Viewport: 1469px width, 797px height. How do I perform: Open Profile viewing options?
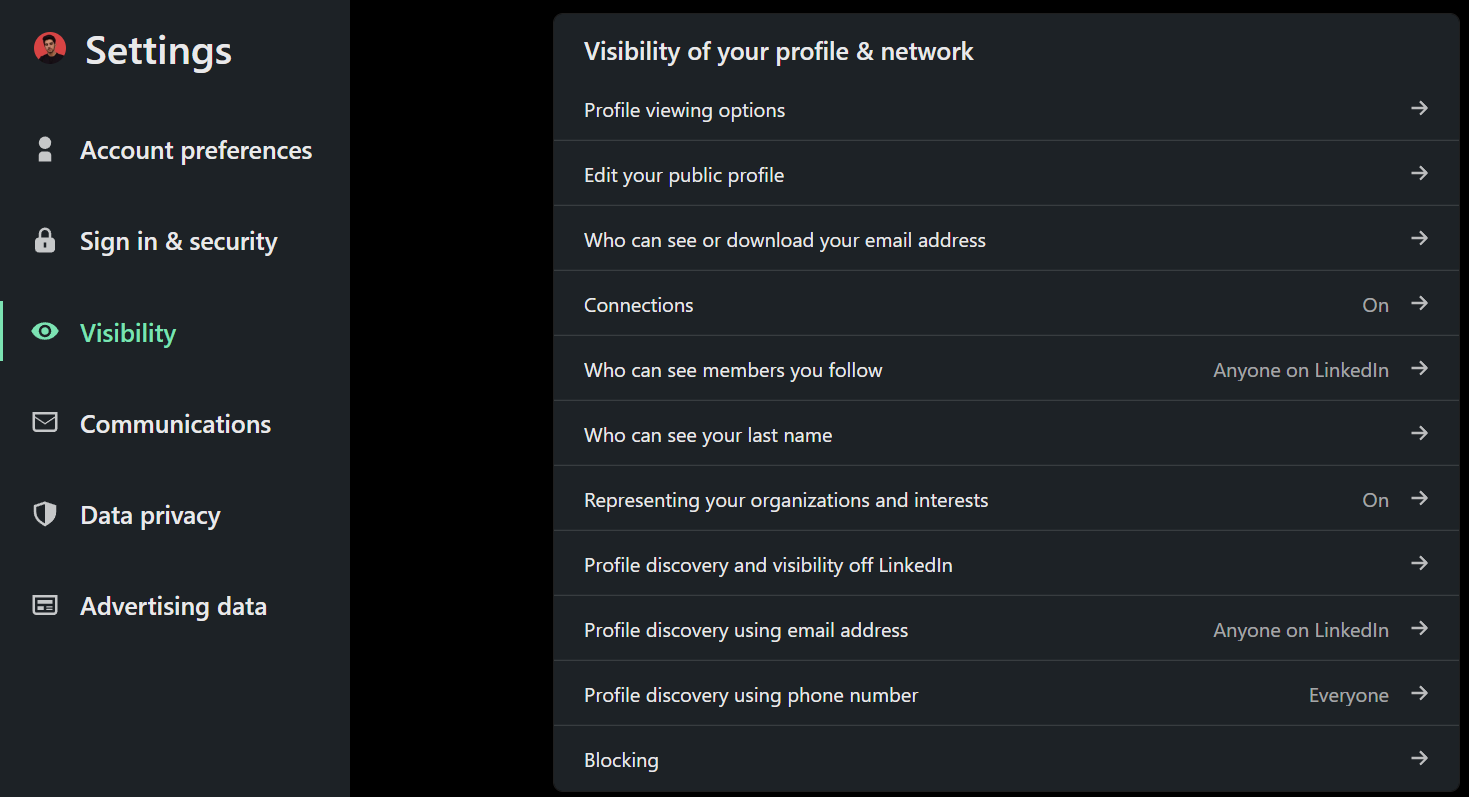pyautogui.click(x=684, y=110)
